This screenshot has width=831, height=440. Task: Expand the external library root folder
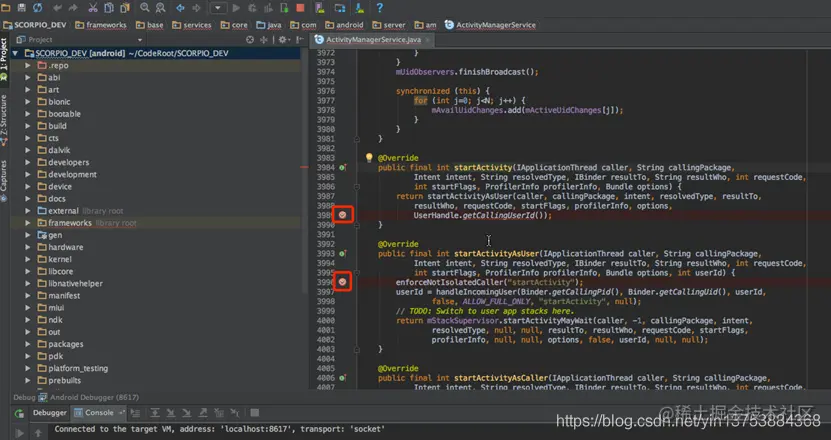pyautogui.click(x=28, y=211)
